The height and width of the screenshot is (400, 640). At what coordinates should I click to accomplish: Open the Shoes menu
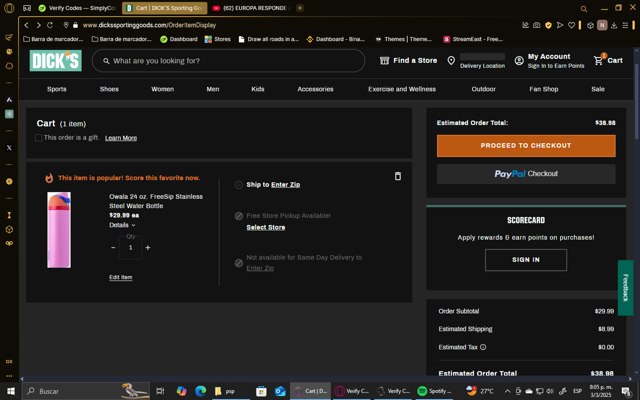[109, 89]
